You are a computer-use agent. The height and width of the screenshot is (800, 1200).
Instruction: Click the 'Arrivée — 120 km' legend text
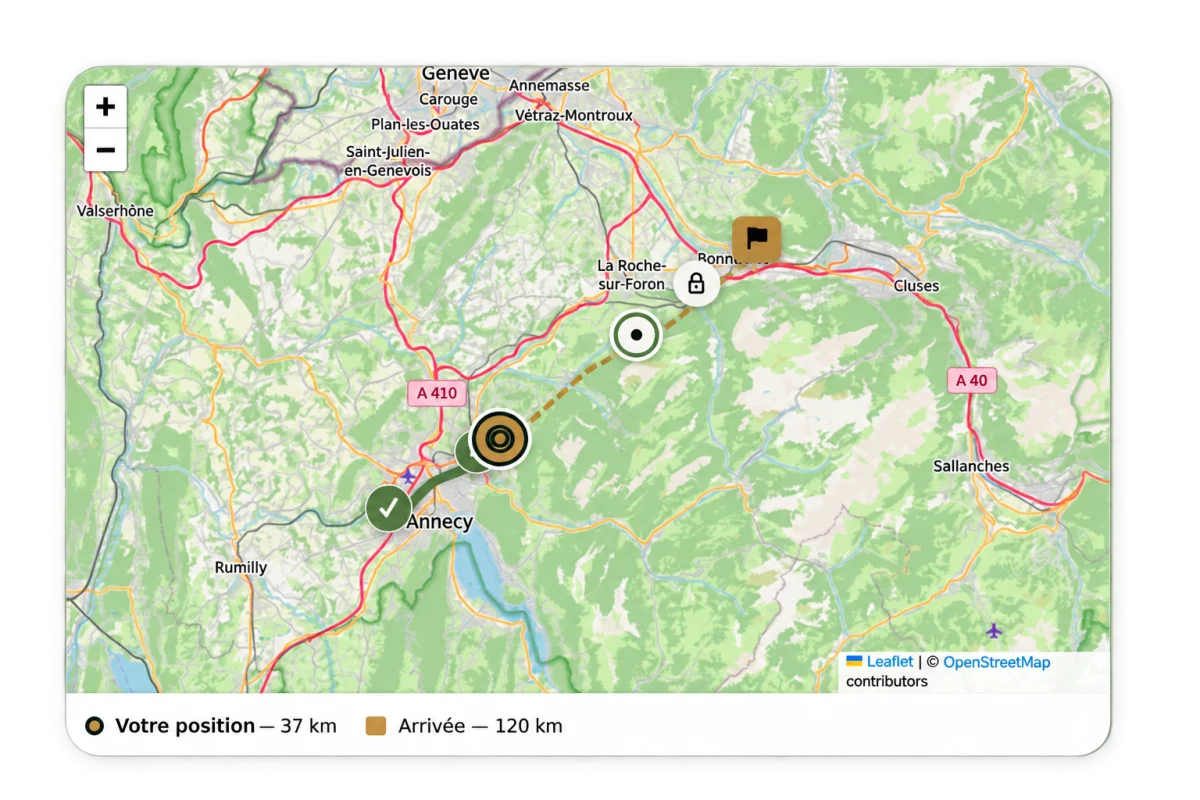tap(480, 726)
